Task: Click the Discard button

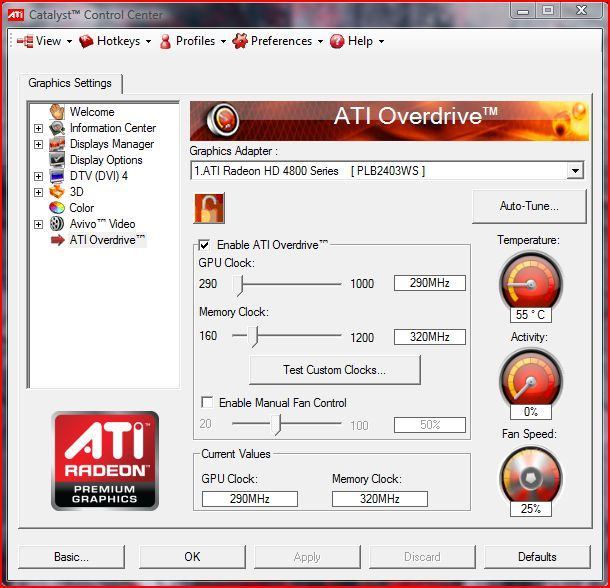Action: [422, 557]
